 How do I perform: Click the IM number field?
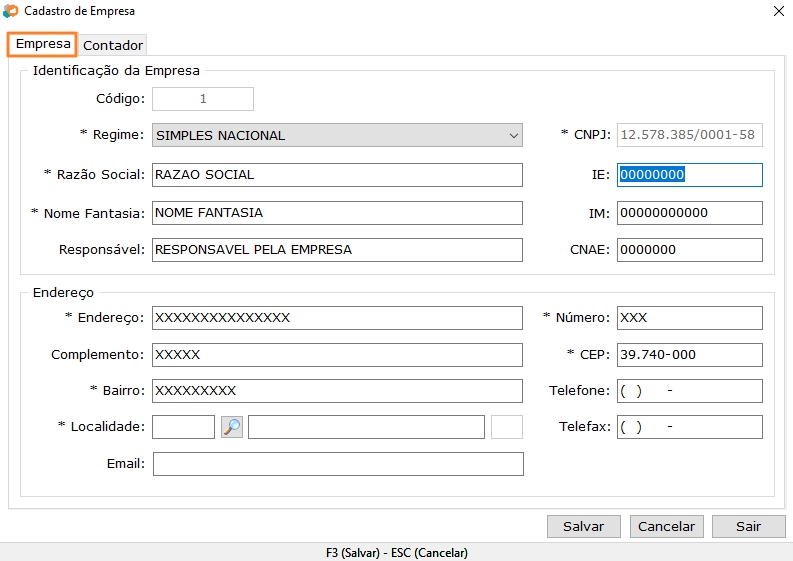click(690, 213)
